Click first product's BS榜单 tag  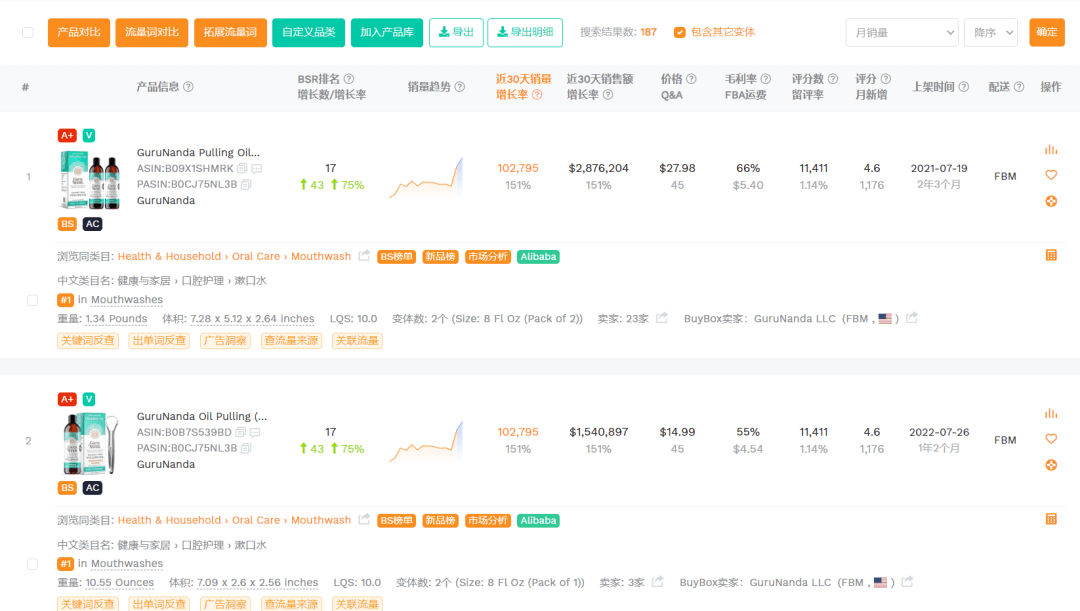point(396,256)
